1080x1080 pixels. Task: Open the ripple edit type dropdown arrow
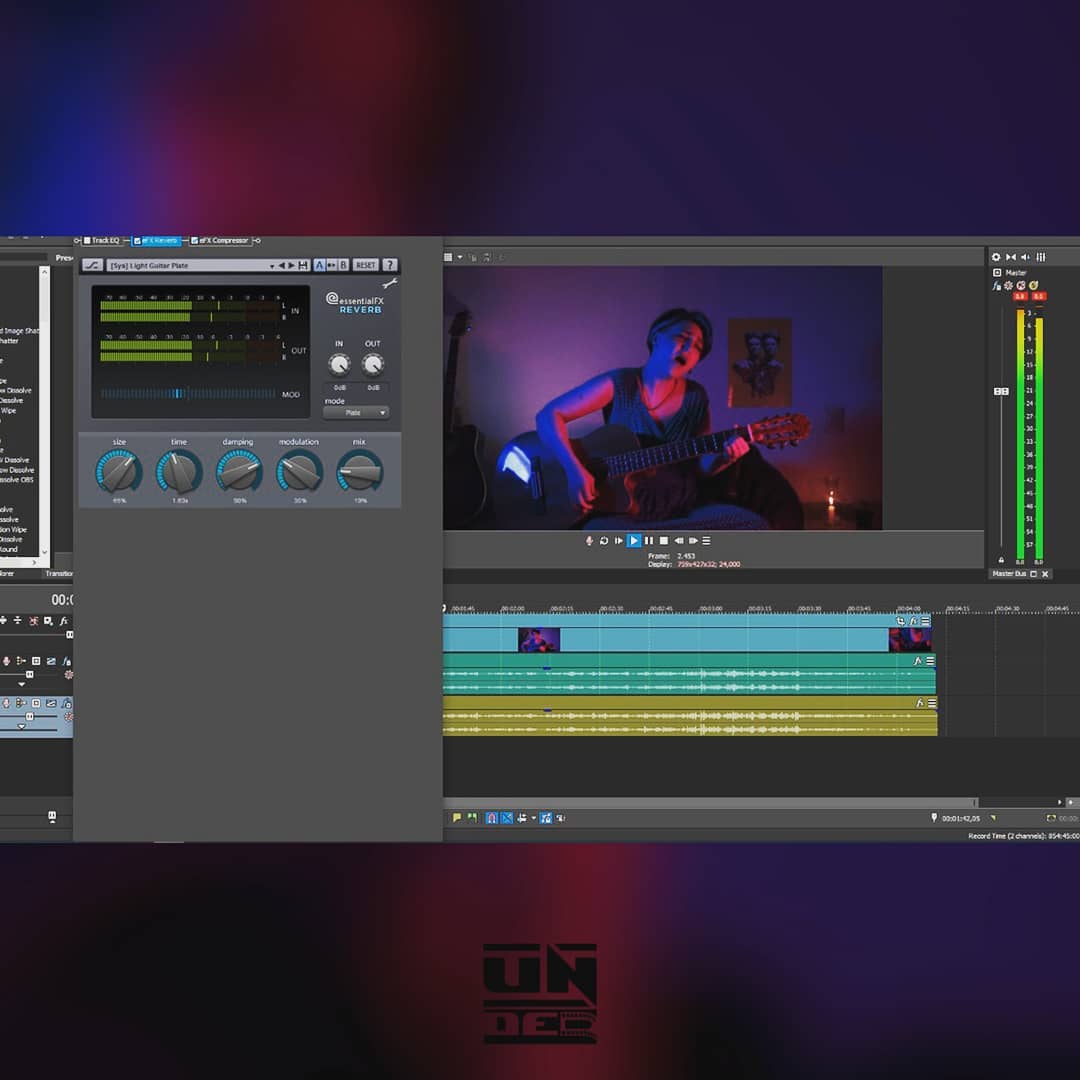click(x=533, y=818)
